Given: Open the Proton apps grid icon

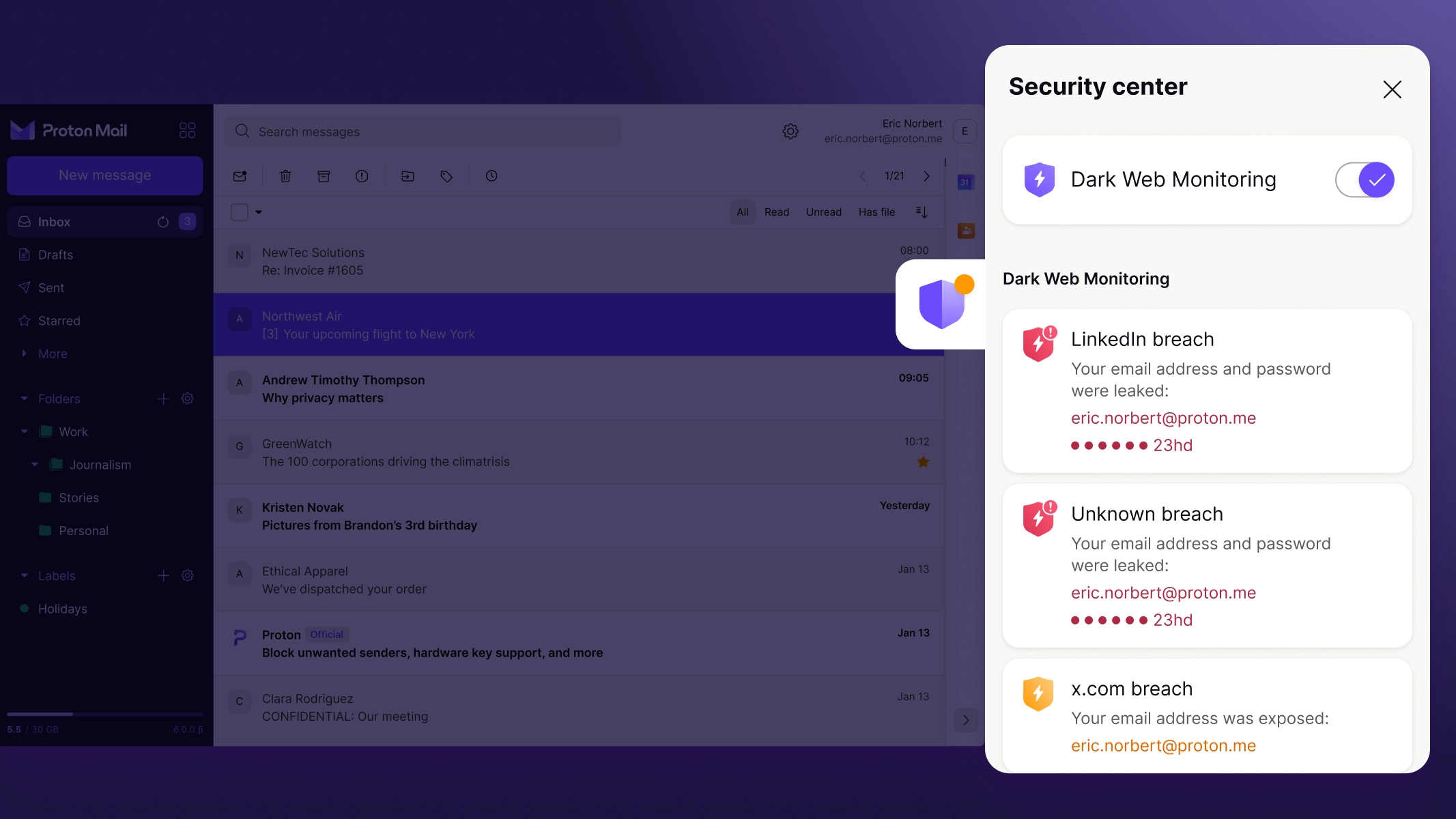Looking at the screenshot, I should (187, 130).
